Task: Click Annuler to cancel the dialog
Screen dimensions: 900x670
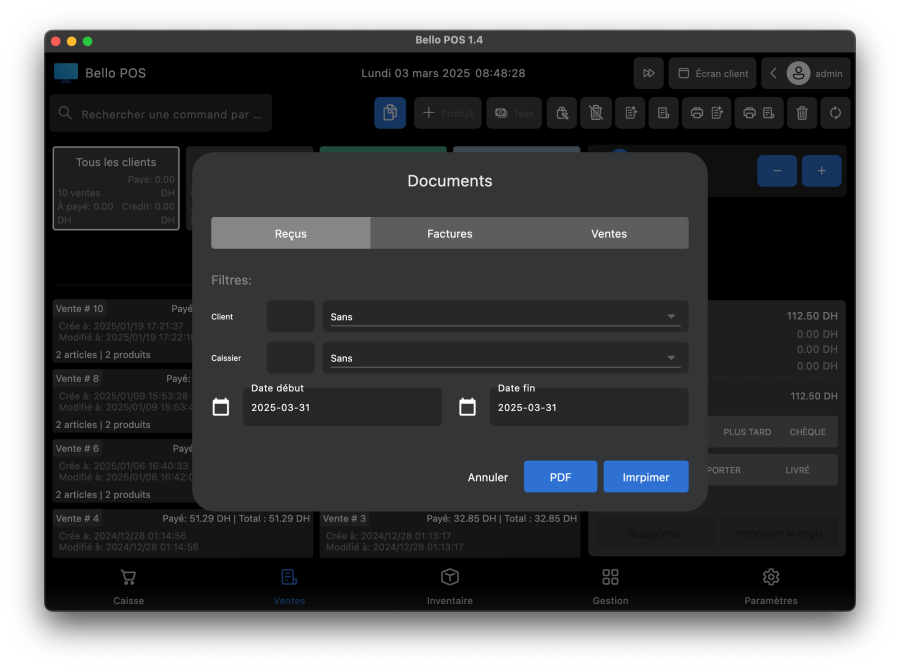Action: 488,477
